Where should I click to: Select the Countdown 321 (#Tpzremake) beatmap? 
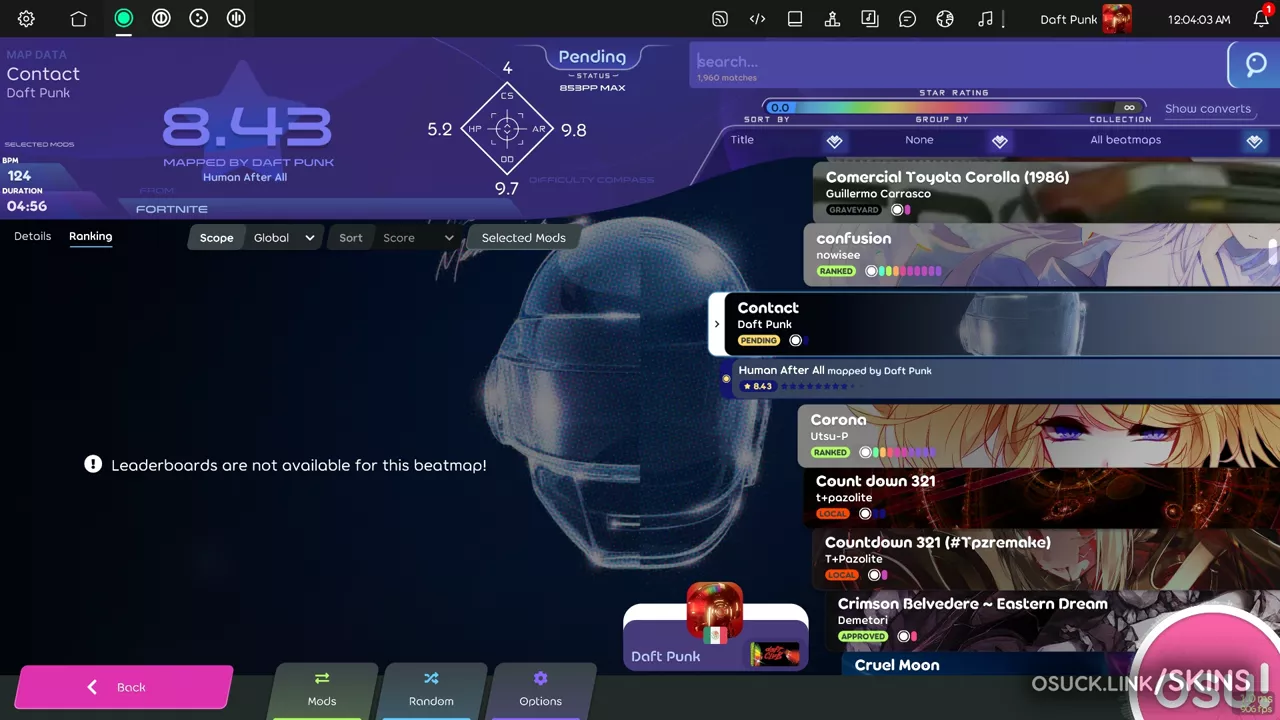[1046, 558]
